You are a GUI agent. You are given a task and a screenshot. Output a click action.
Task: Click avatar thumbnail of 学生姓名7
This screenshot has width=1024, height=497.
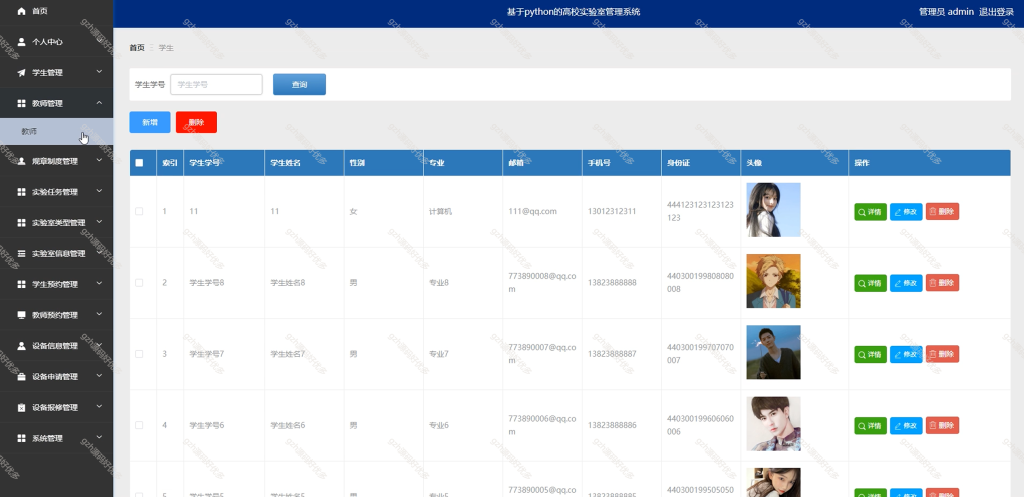(773, 352)
